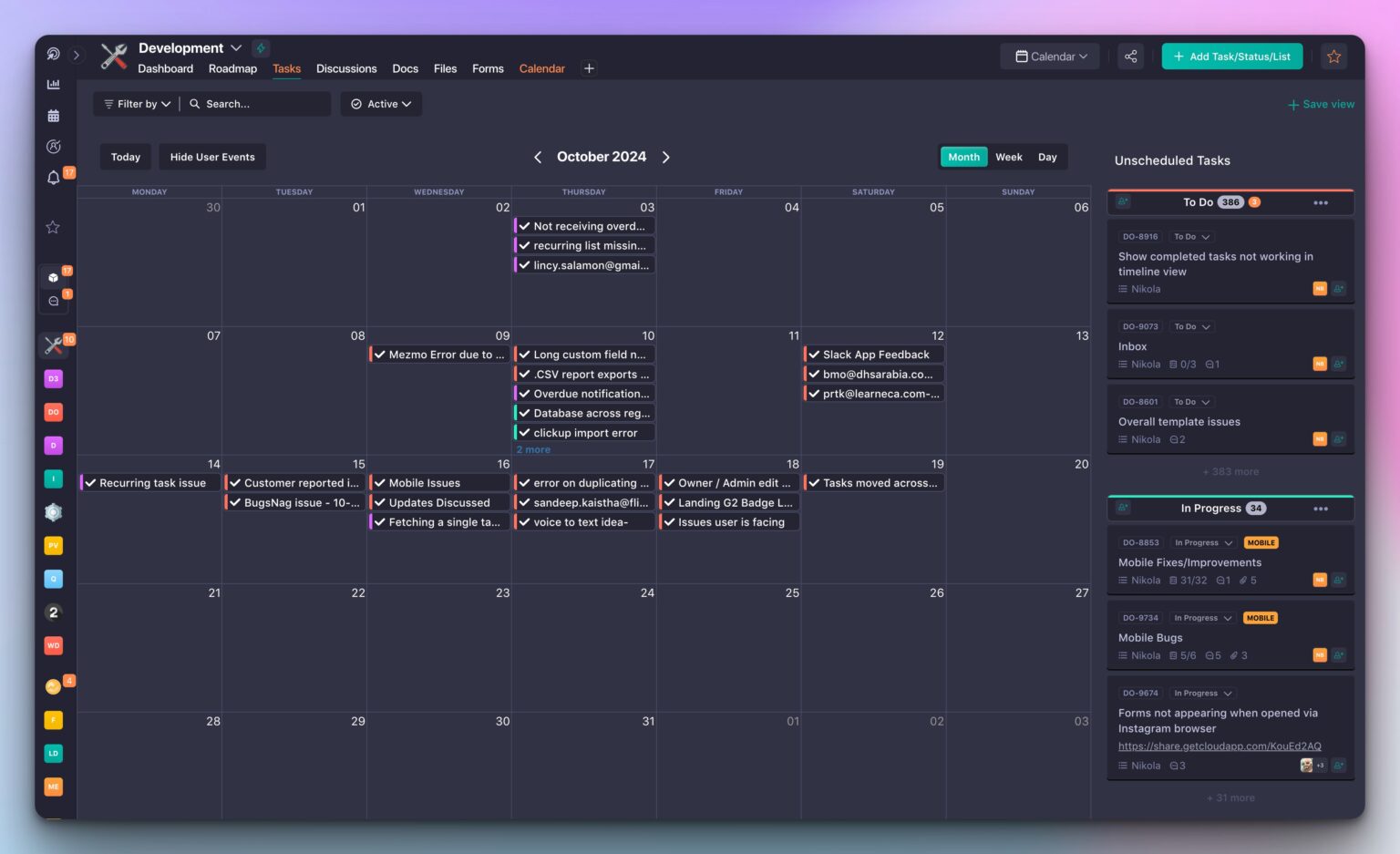Open 'Mezmo Error due to' calendar event

(x=440, y=355)
